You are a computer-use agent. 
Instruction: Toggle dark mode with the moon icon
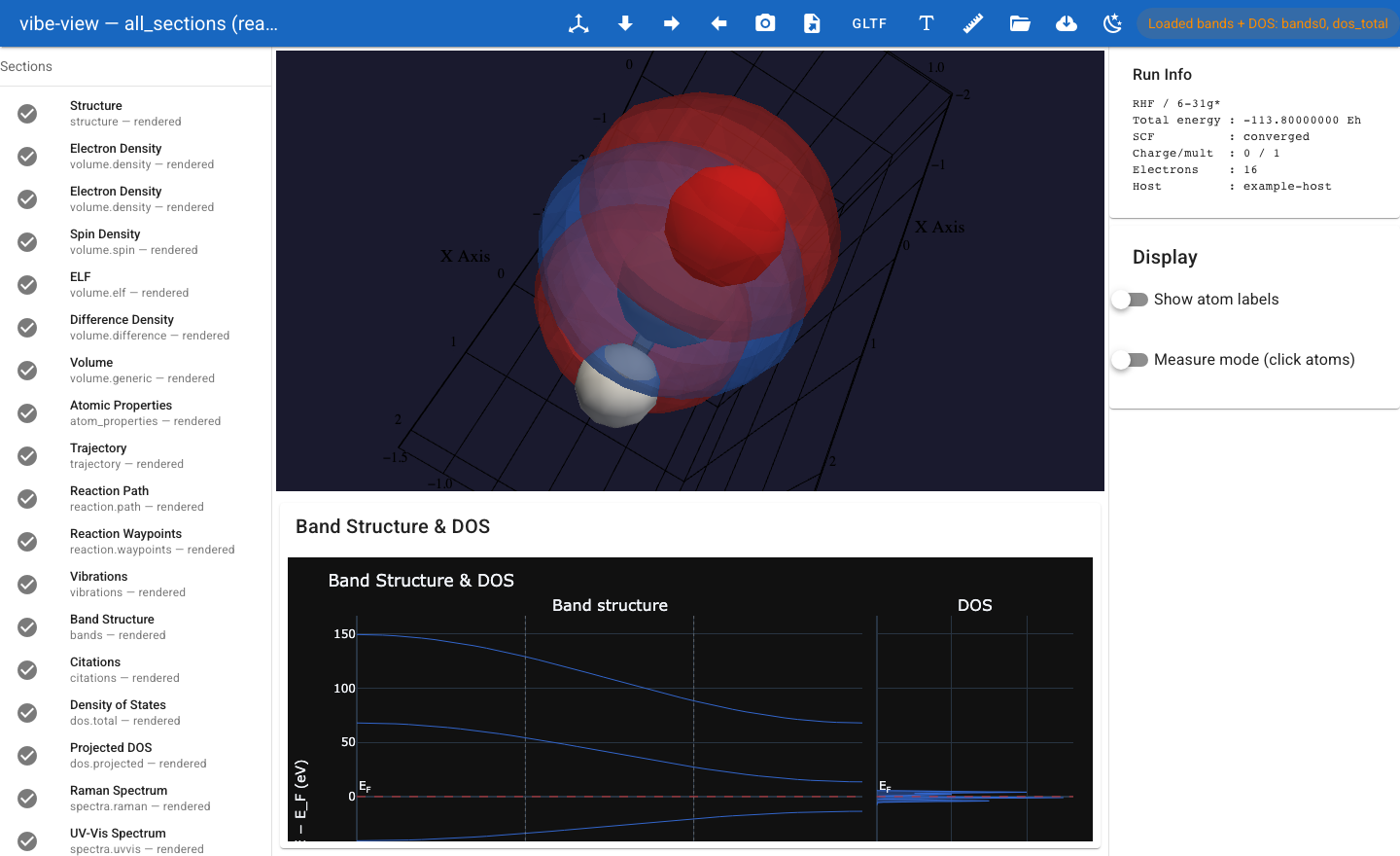[1113, 23]
